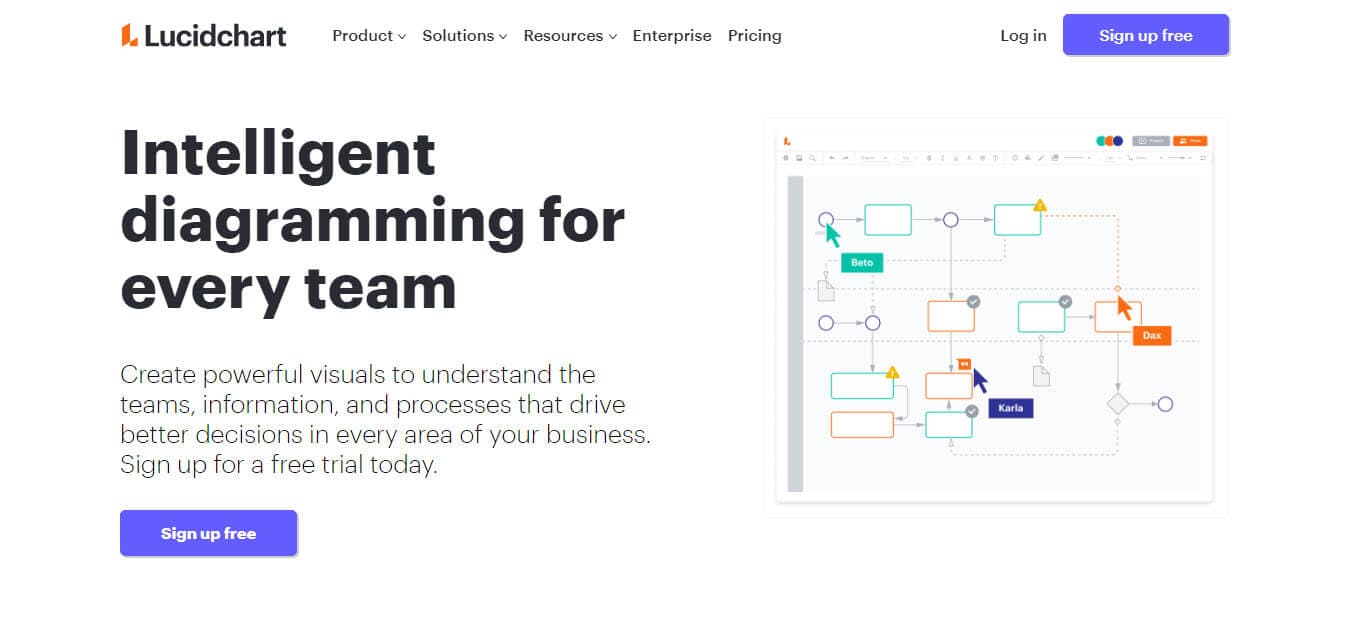Switch to the Pricing page

[754, 35]
